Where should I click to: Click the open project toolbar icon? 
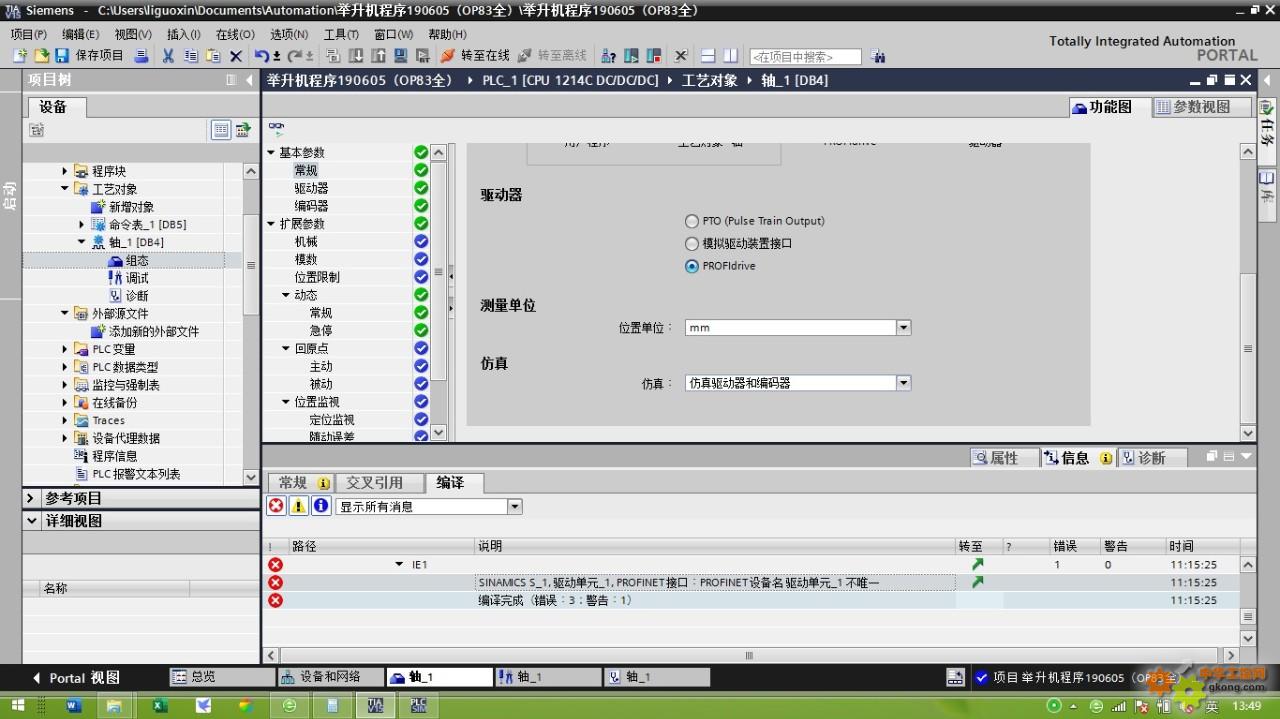[41, 56]
